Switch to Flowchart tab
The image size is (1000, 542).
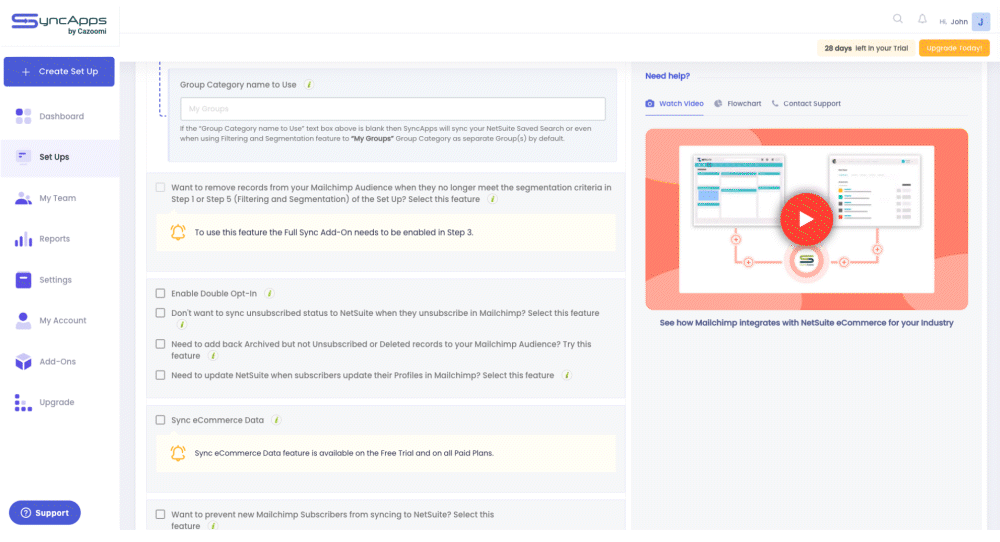tap(738, 103)
